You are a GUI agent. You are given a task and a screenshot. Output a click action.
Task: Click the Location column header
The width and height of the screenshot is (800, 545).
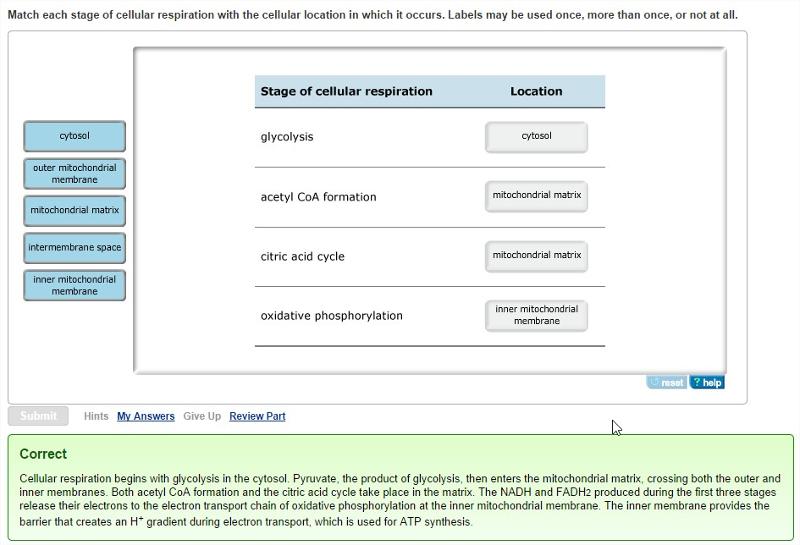536,91
